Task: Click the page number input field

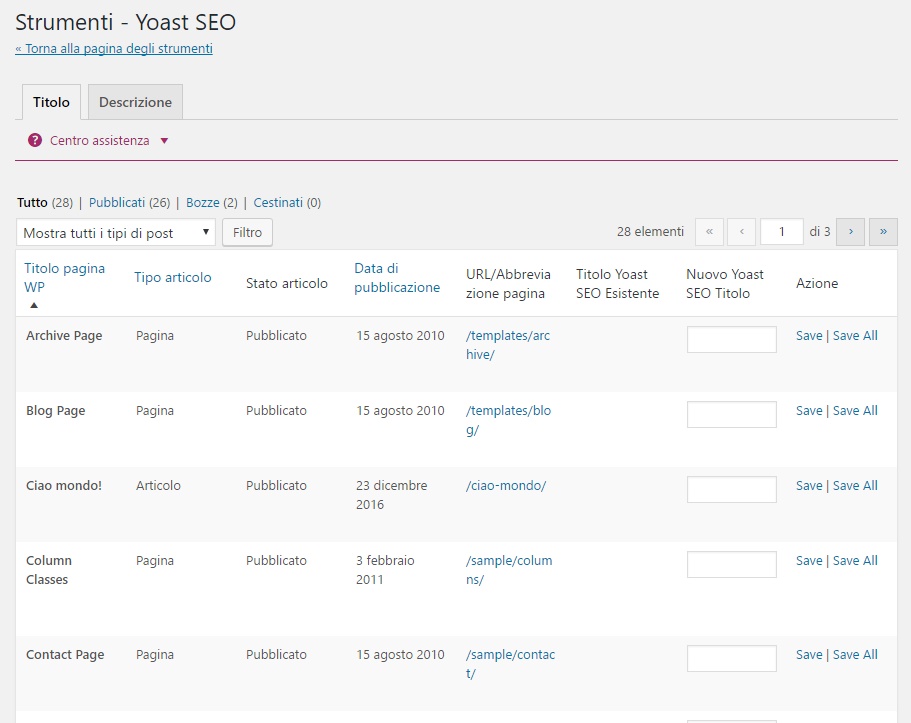Action: (781, 232)
